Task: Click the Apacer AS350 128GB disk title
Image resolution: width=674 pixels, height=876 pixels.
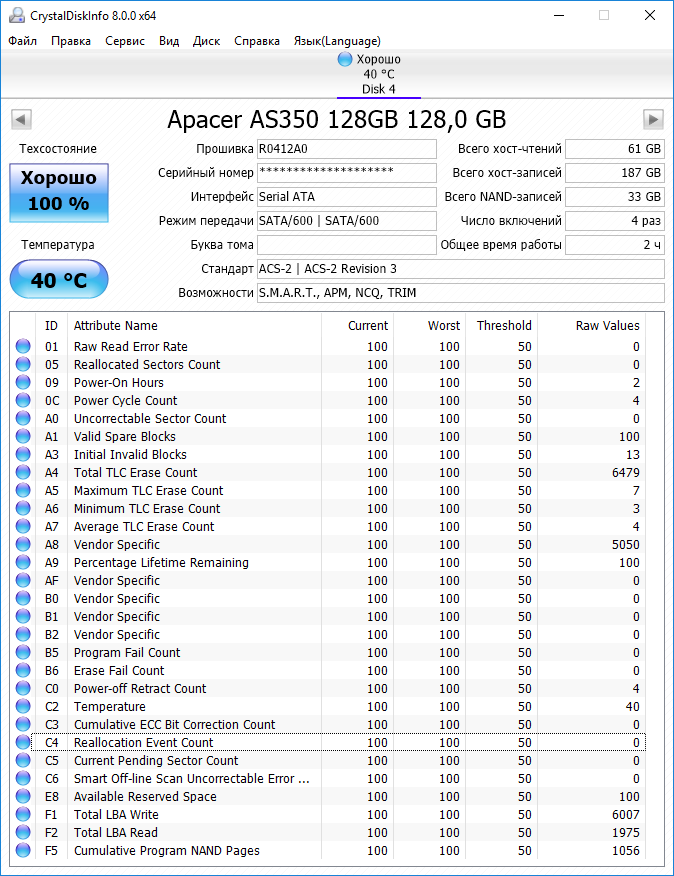Action: pyautogui.click(x=336, y=120)
